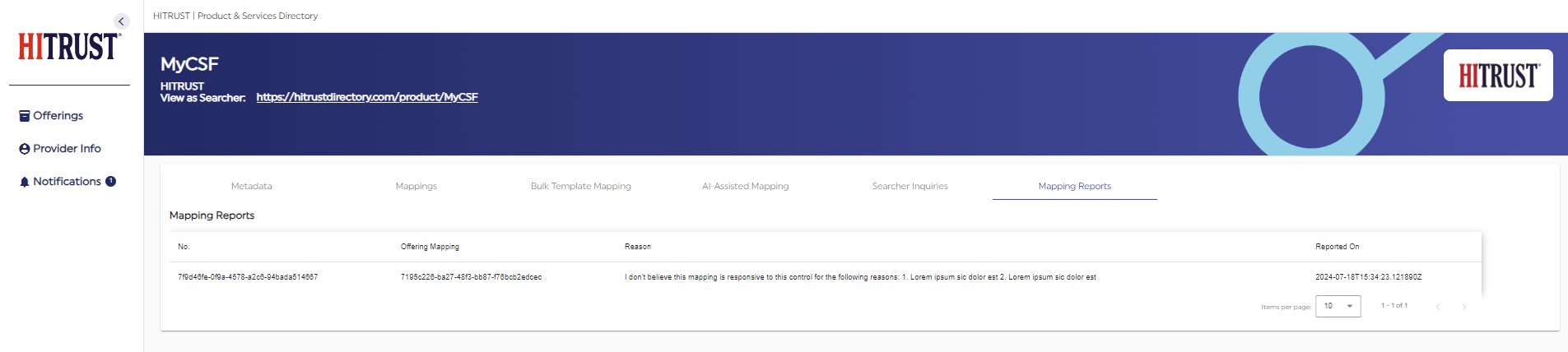The width and height of the screenshot is (1568, 352).
Task: Open the items per page dropdown
Action: (1338, 306)
